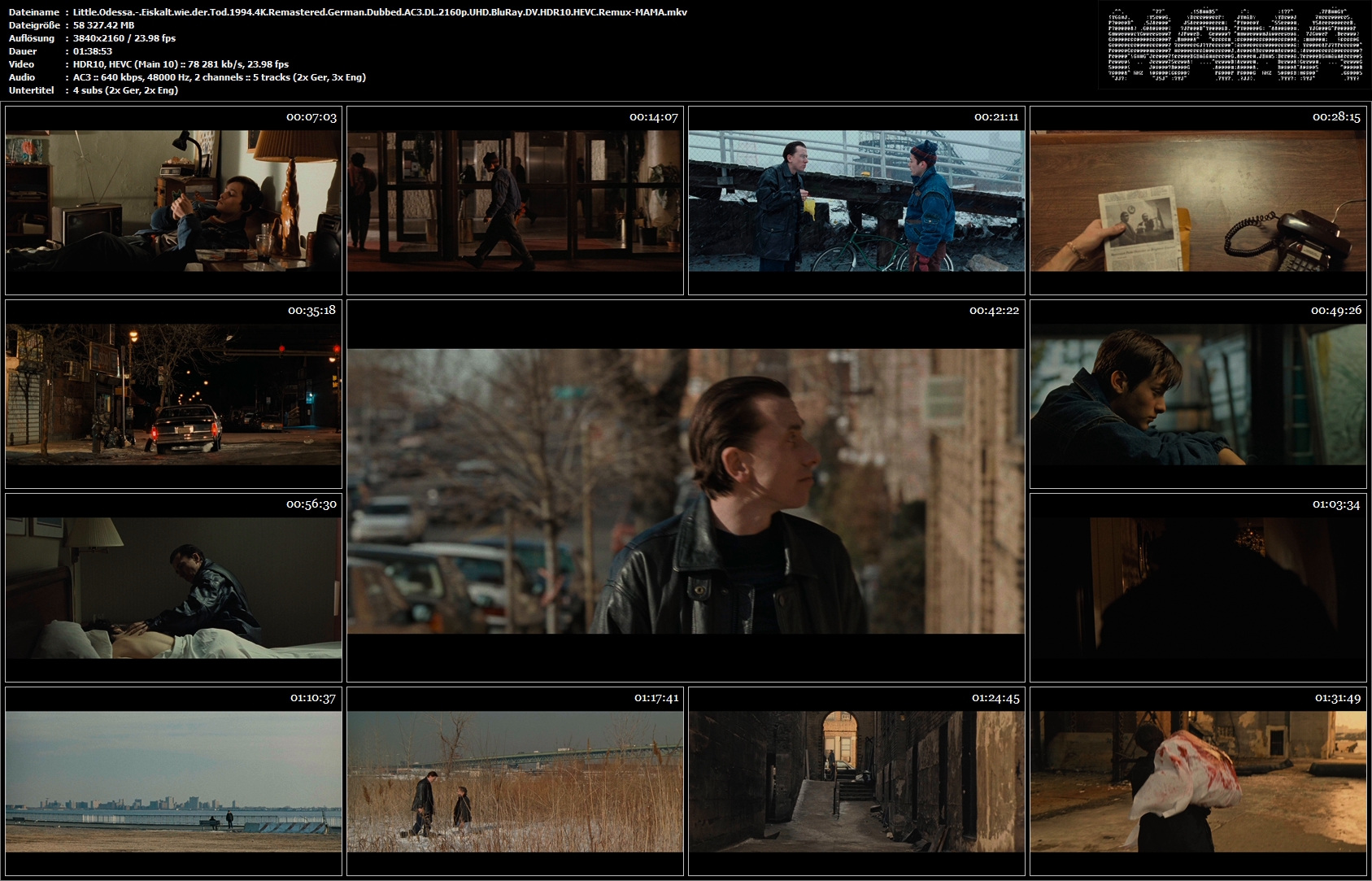Click the timestamp text 01:03:34

1336,504
